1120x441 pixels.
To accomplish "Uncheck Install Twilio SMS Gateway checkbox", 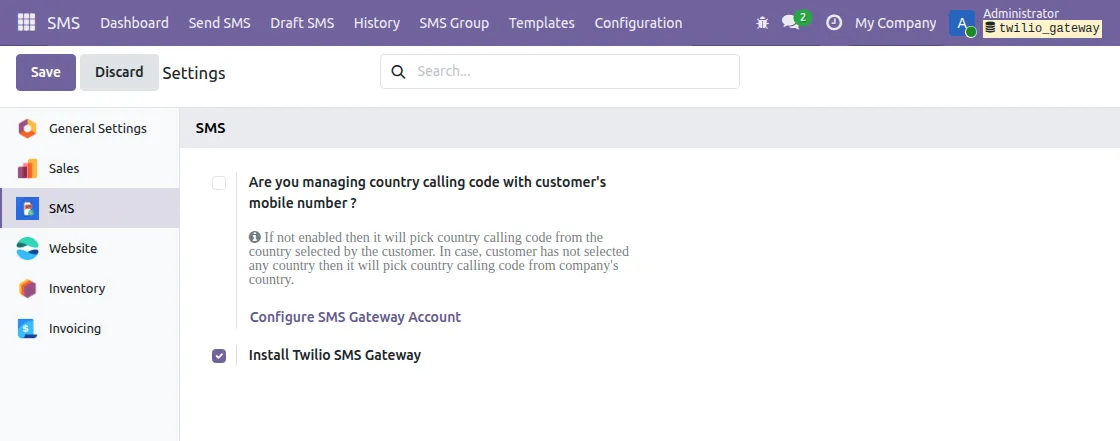I will point(219,356).
